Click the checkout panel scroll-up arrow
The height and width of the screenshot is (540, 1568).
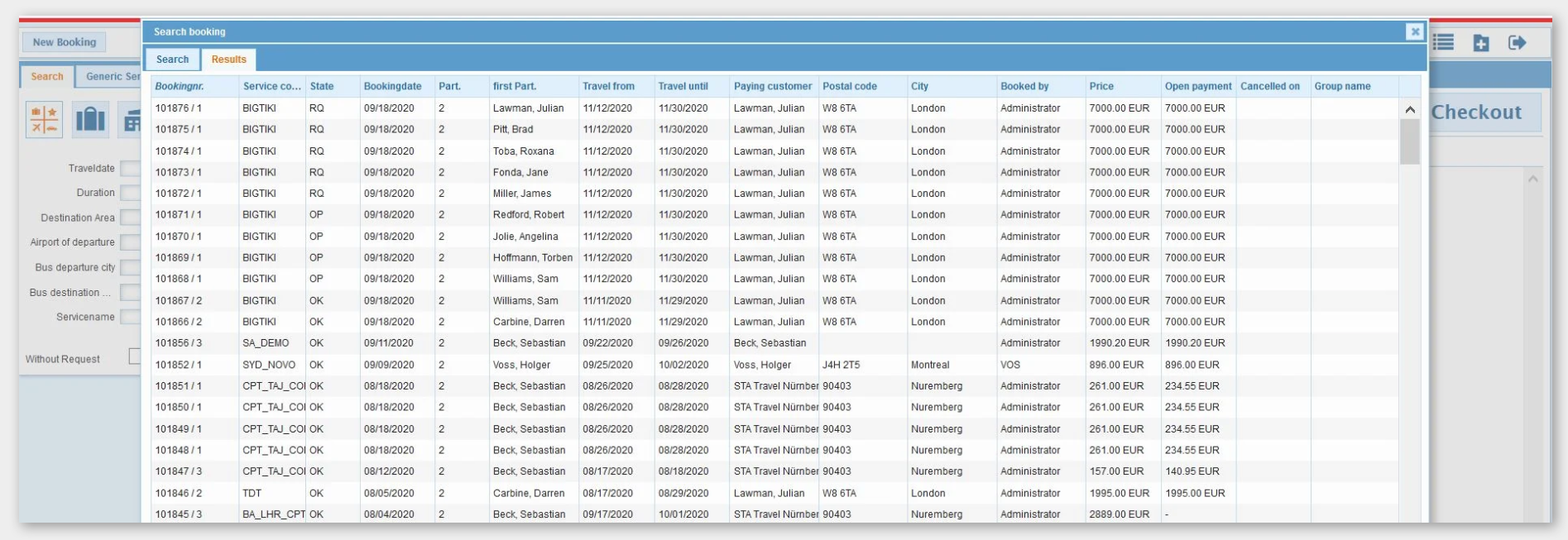click(1533, 179)
